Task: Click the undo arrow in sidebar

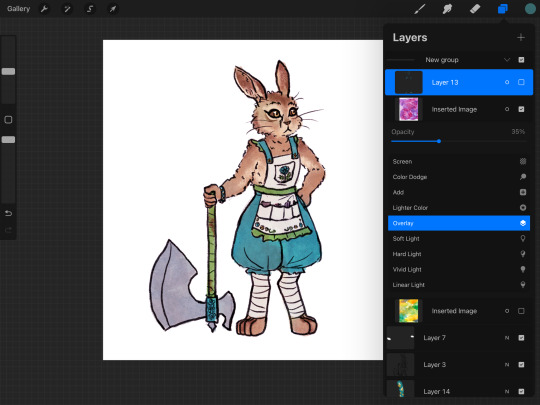Action: 9,214
